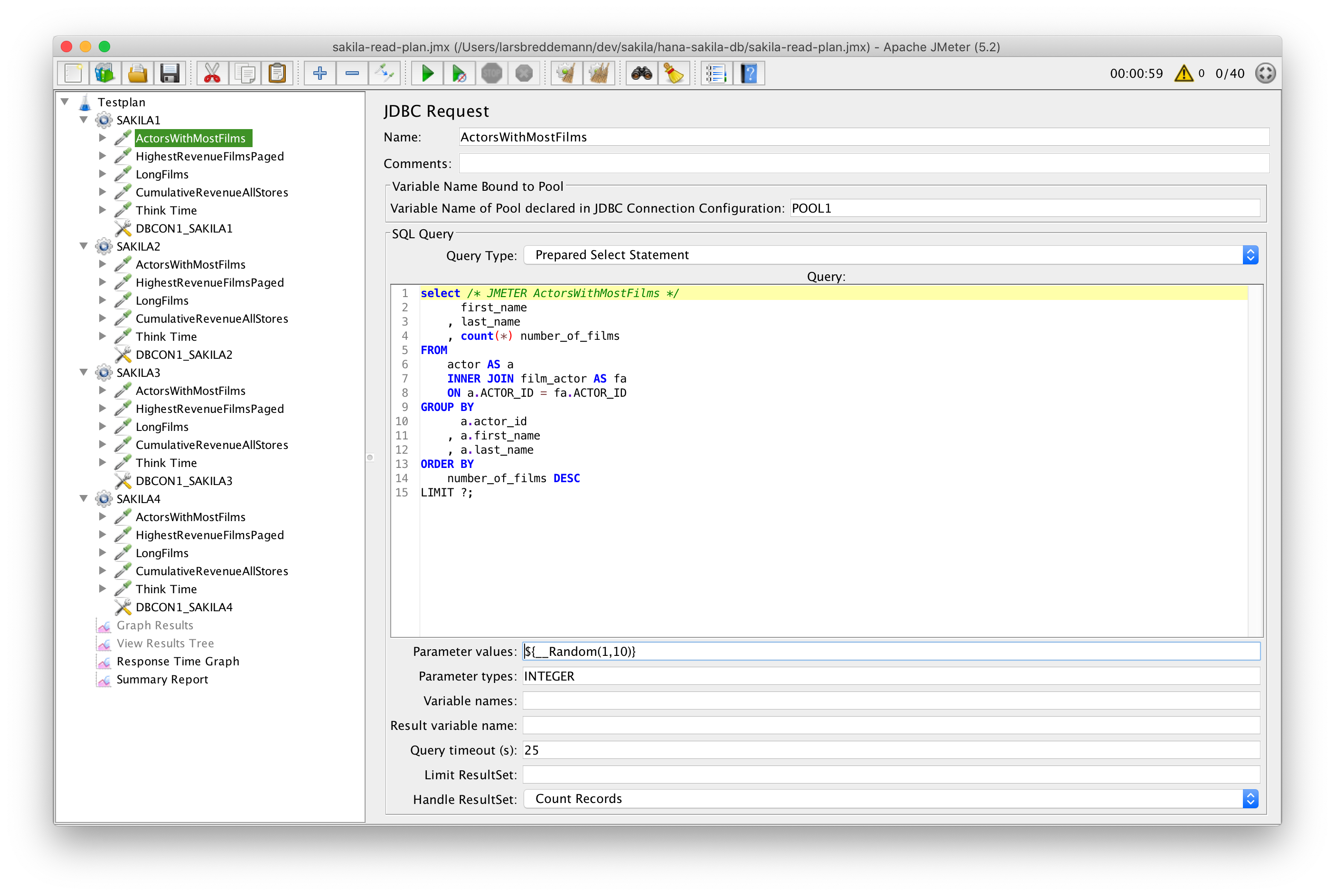Viewport: 1335px width, 896px height.
Task: Click the Paste clipboard icon
Action: pyautogui.click(x=277, y=73)
